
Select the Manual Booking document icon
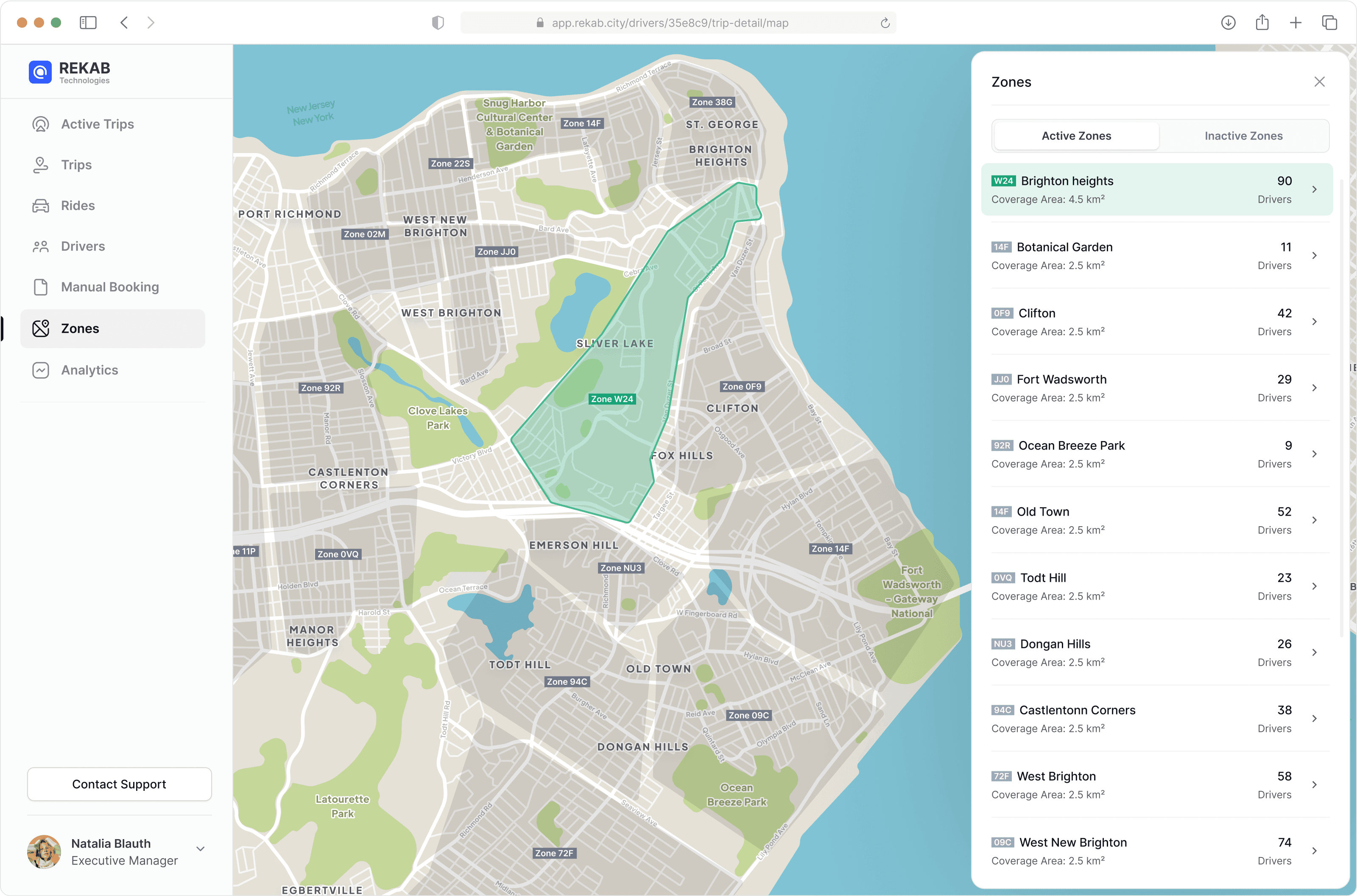click(41, 287)
